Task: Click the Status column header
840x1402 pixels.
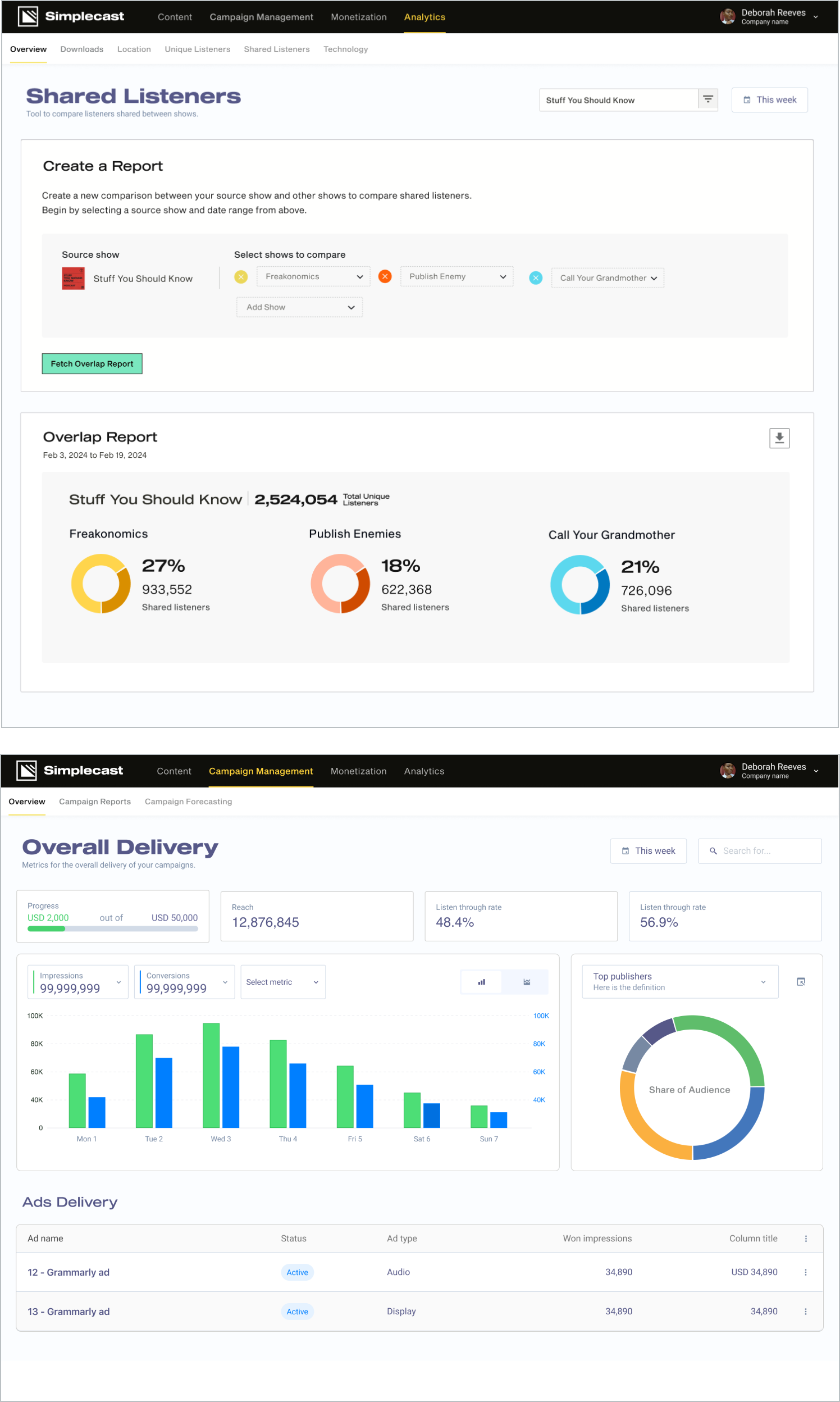Action: pos(293,1239)
